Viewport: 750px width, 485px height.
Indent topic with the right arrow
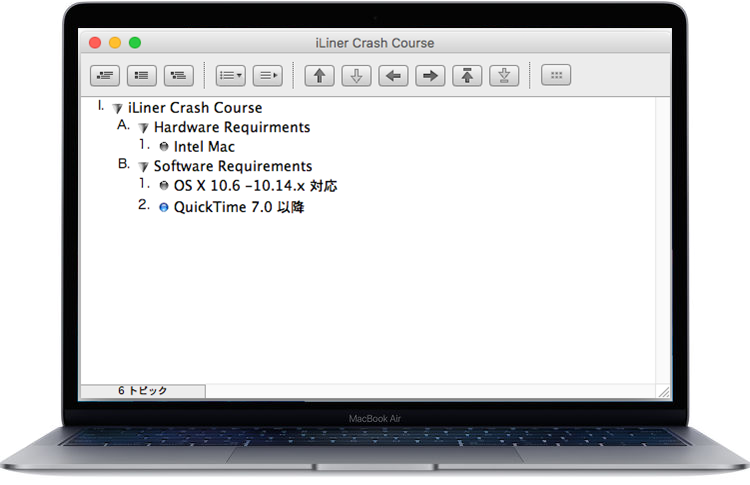(x=430, y=76)
